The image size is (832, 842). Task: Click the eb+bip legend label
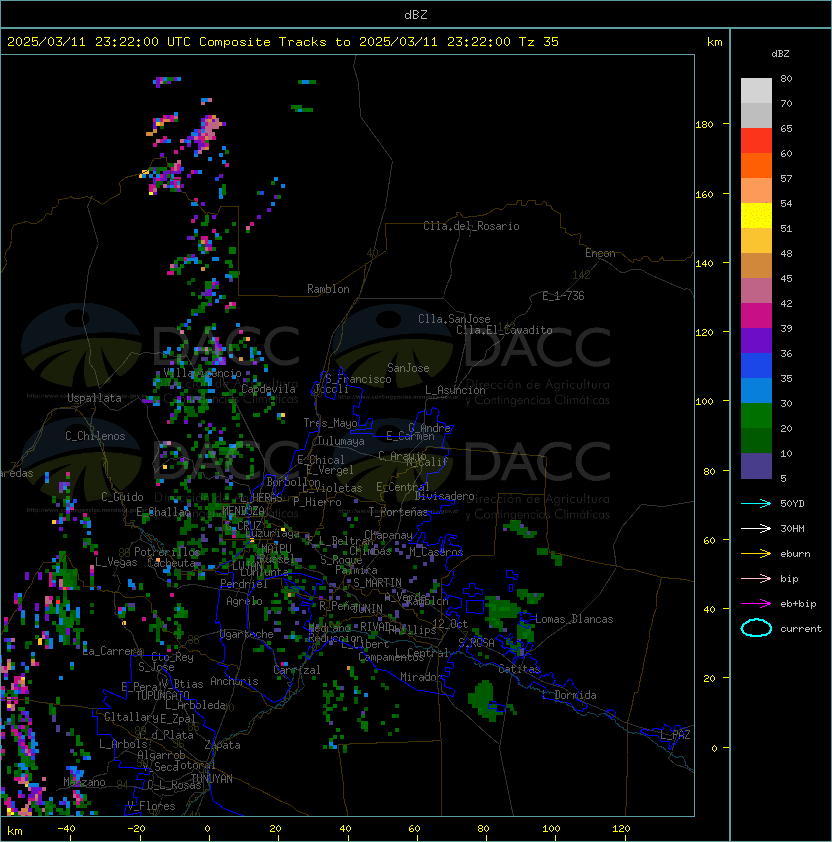coord(798,604)
